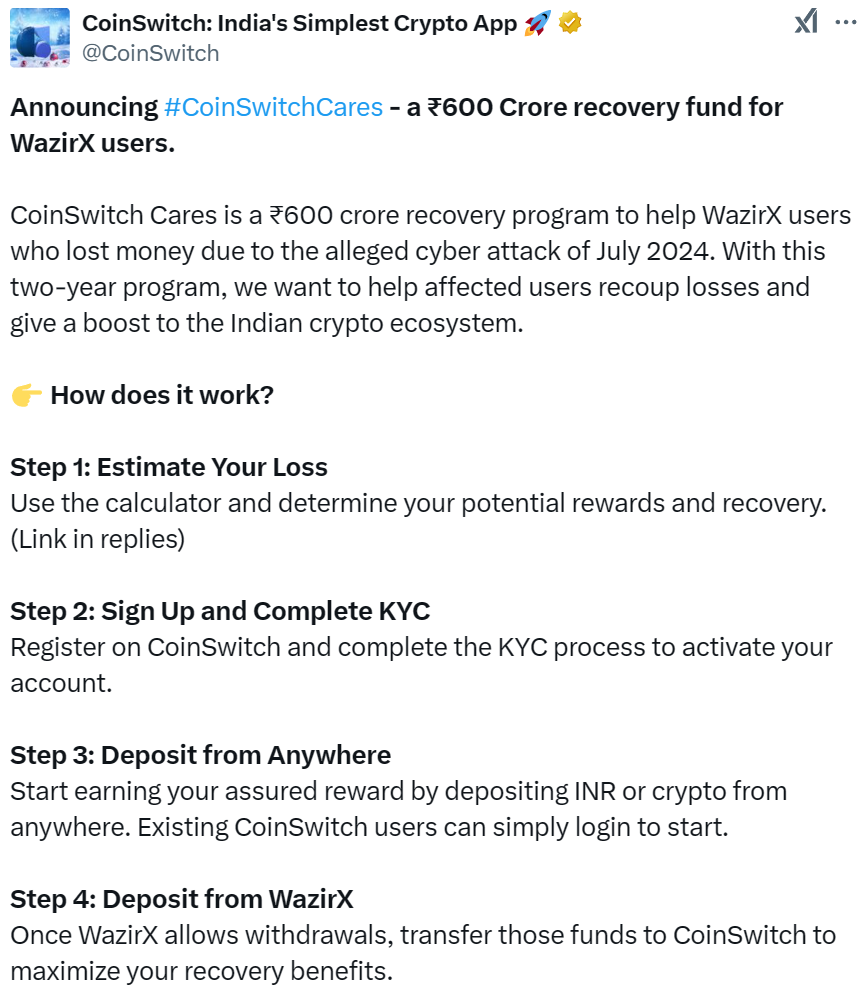The height and width of the screenshot is (1001, 865).
Task: Open the @CoinSwitch handle link
Action: 150,53
